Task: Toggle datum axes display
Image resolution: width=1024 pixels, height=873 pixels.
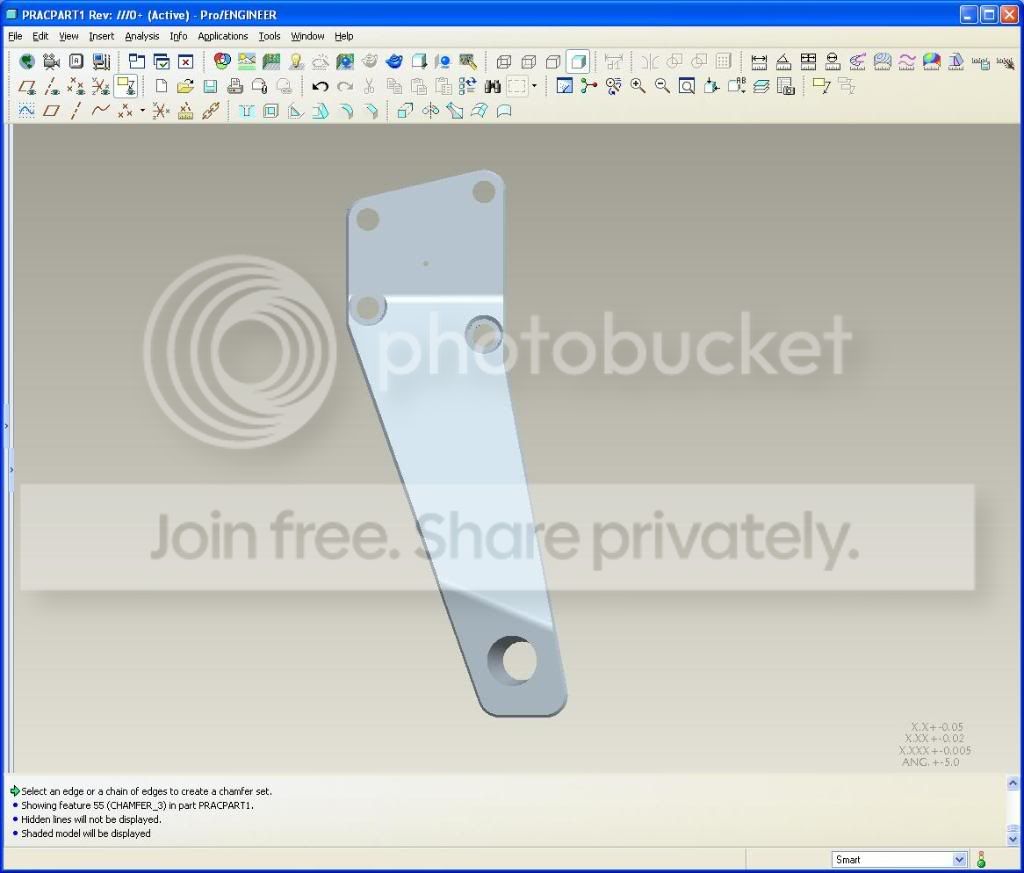Action: click(52, 86)
